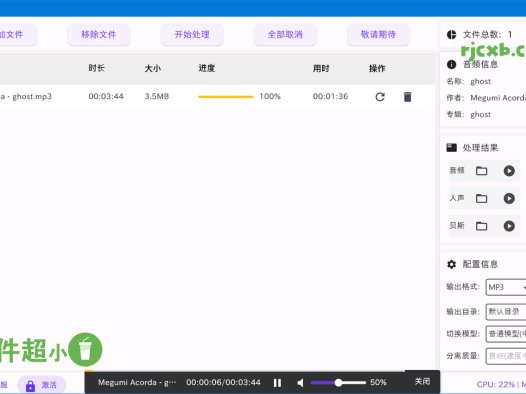Screen dimensions: 526x394
Task: Cancel all with 全部取消 button
Action: (285, 35)
